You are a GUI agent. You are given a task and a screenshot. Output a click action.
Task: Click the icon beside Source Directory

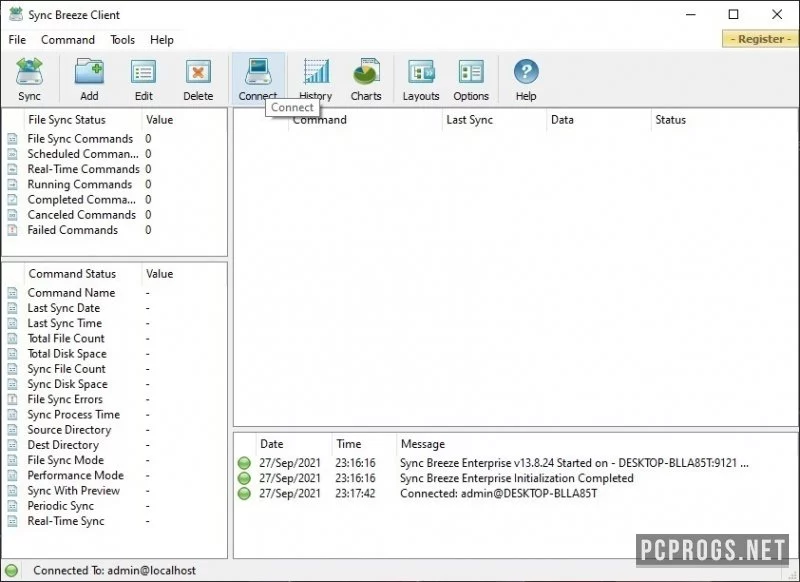13,430
